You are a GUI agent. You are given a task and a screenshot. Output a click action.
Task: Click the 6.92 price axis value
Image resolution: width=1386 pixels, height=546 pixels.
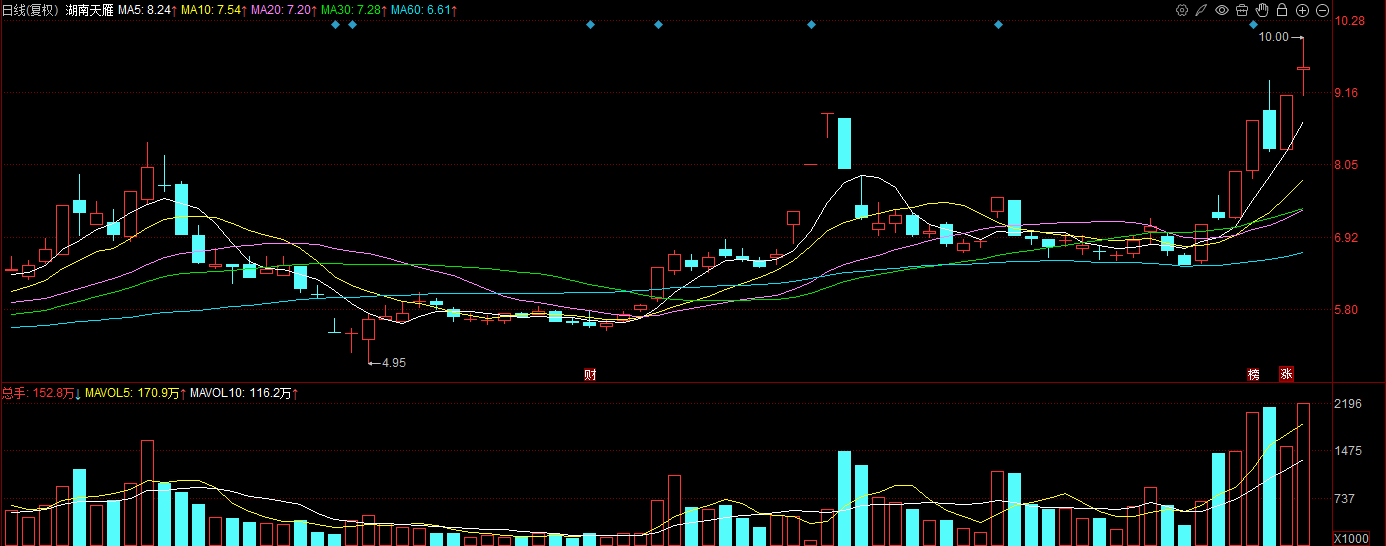pyautogui.click(x=1346, y=238)
